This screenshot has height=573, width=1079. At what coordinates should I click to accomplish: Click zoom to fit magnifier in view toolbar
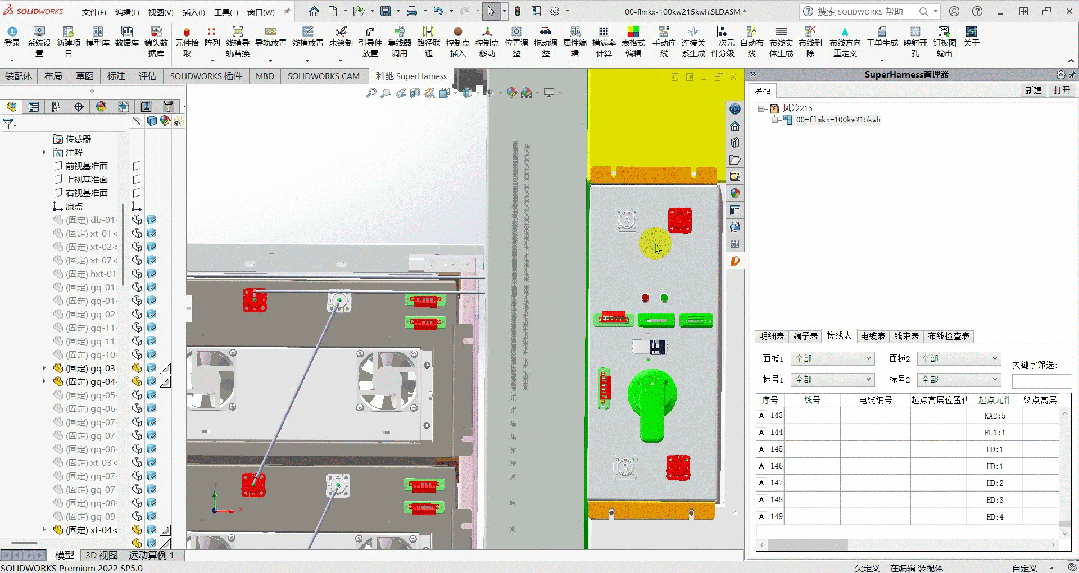[x=371, y=92]
